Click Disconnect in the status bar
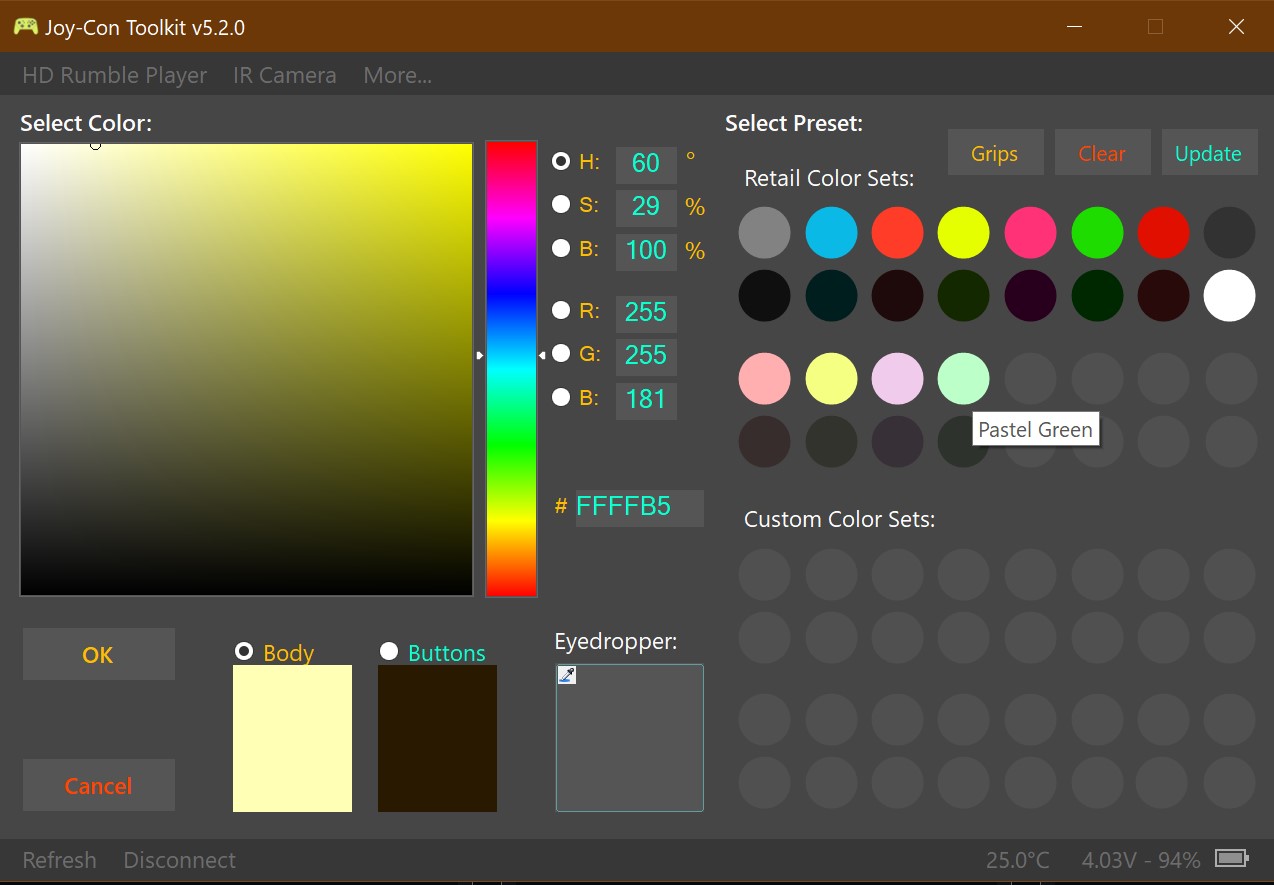The height and width of the screenshot is (885, 1274). [x=180, y=860]
